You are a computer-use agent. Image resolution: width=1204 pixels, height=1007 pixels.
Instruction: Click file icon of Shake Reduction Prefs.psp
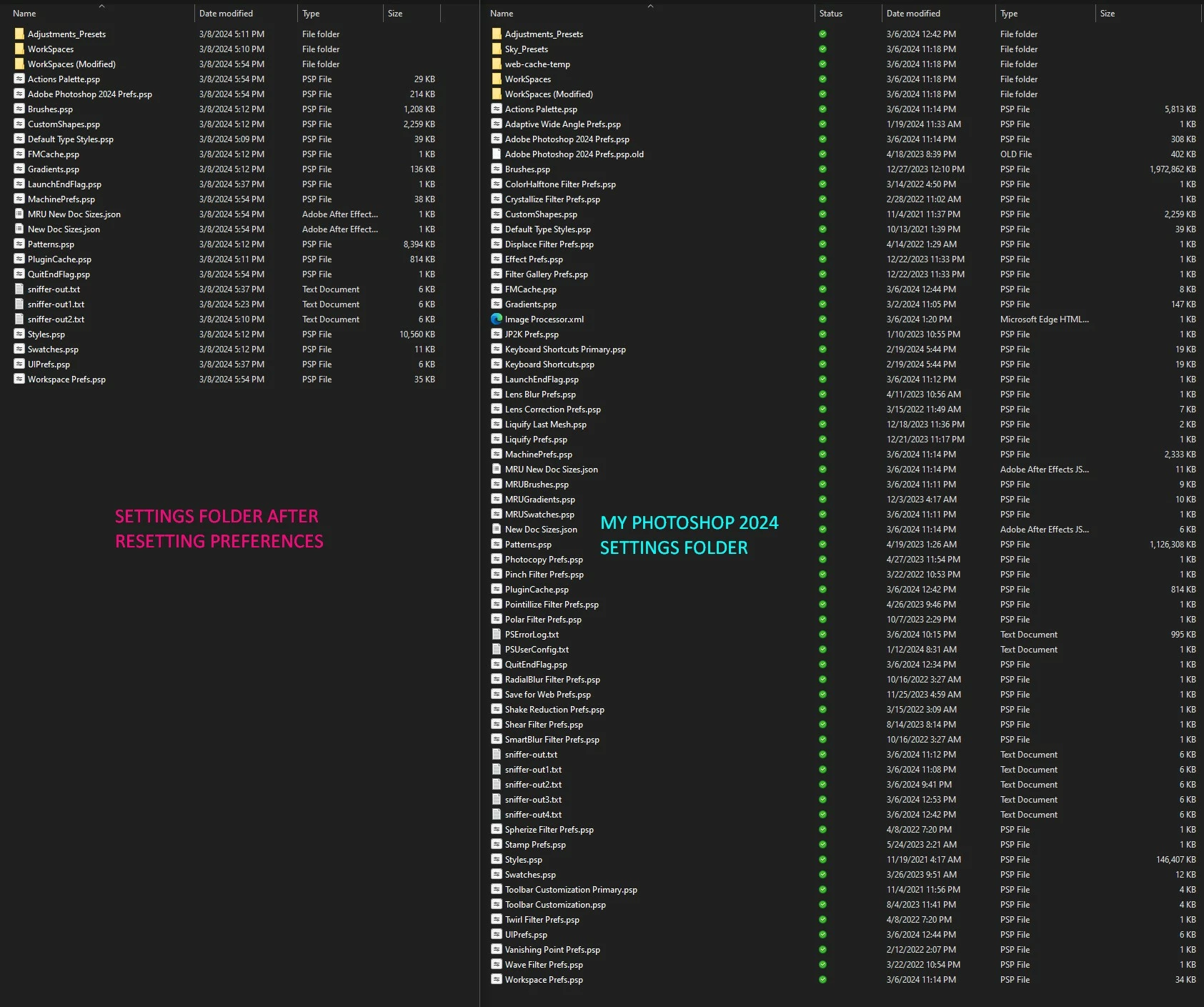497,710
